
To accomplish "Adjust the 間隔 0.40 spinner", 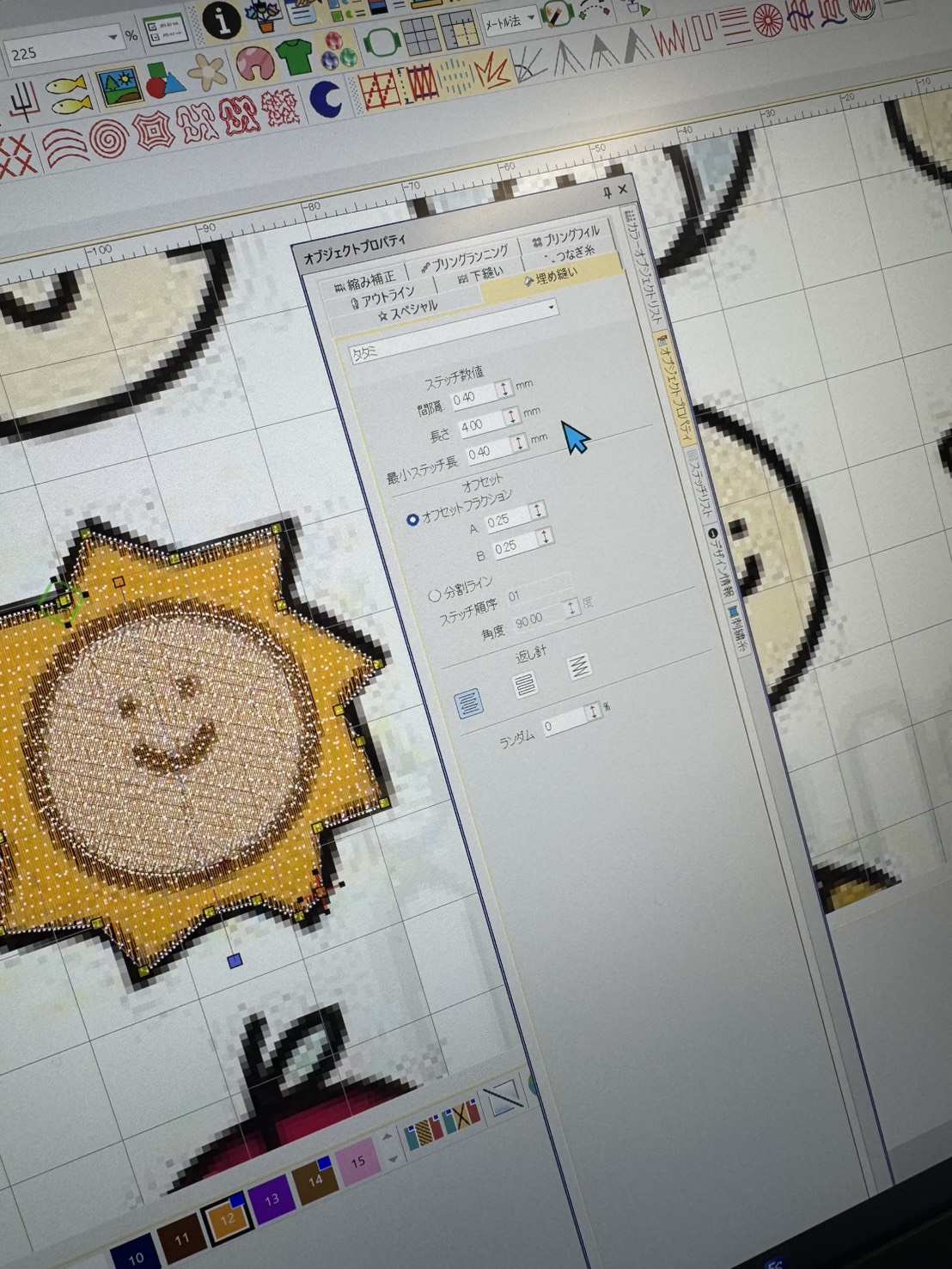I will (x=504, y=388).
